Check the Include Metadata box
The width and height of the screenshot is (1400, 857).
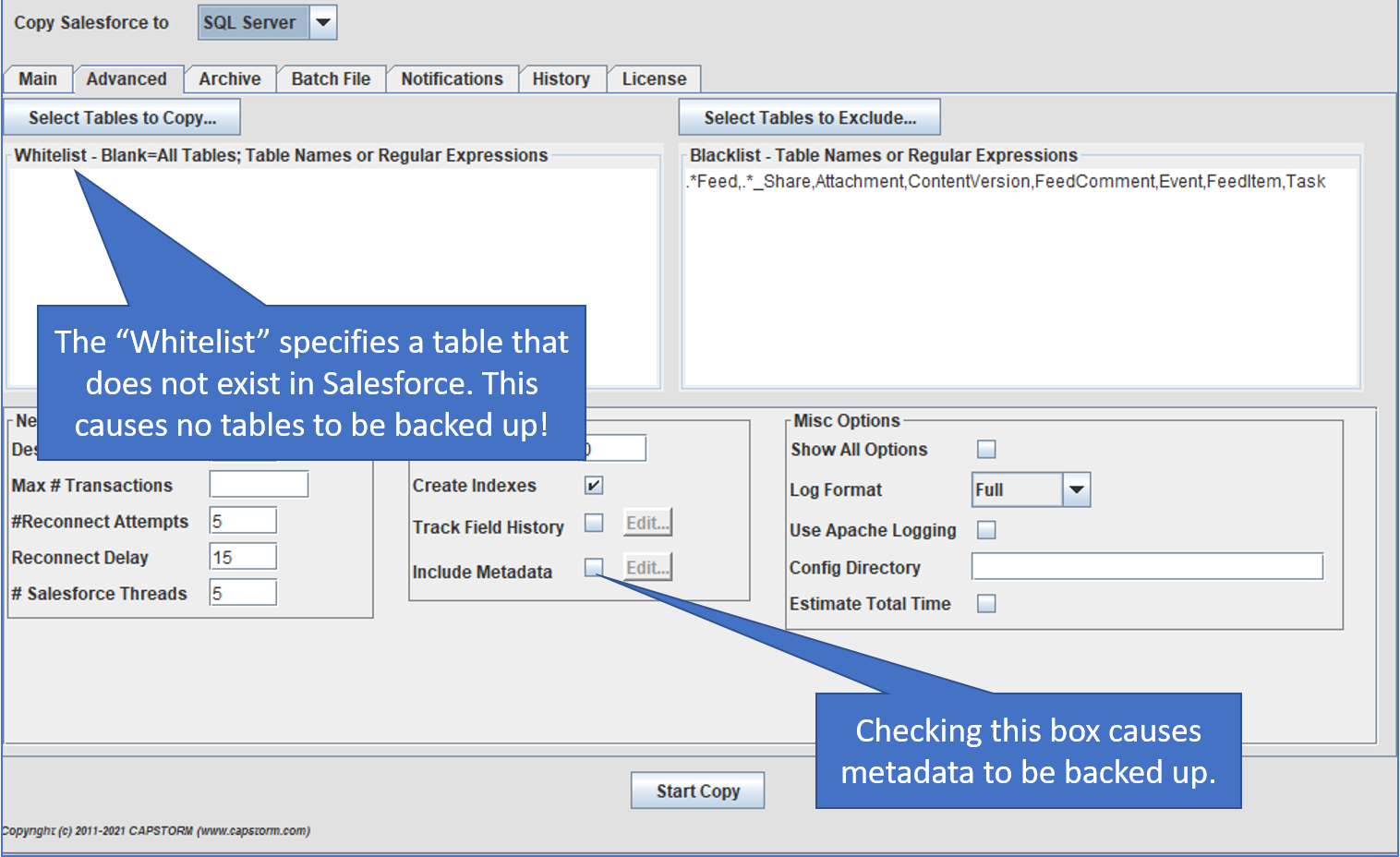[x=594, y=567]
